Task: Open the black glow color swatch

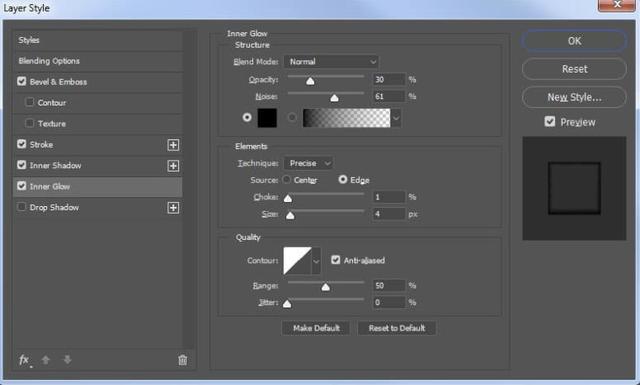Action: (x=267, y=118)
